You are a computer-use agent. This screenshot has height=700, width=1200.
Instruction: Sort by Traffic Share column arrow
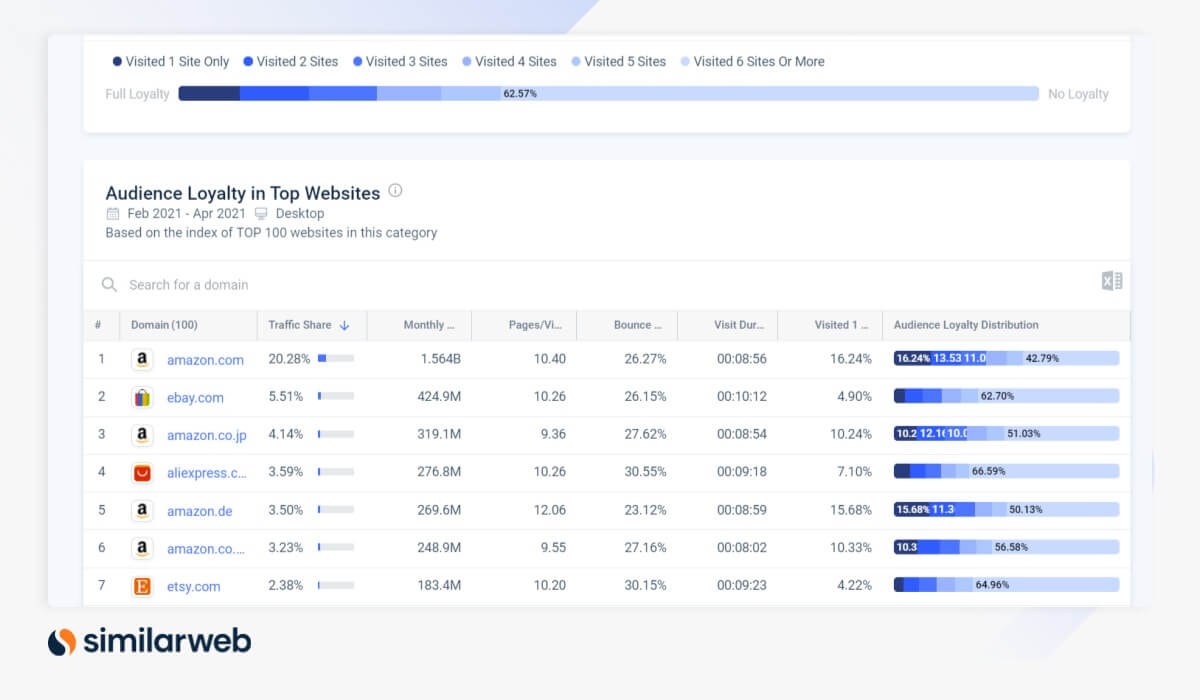click(x=345, y=325)
